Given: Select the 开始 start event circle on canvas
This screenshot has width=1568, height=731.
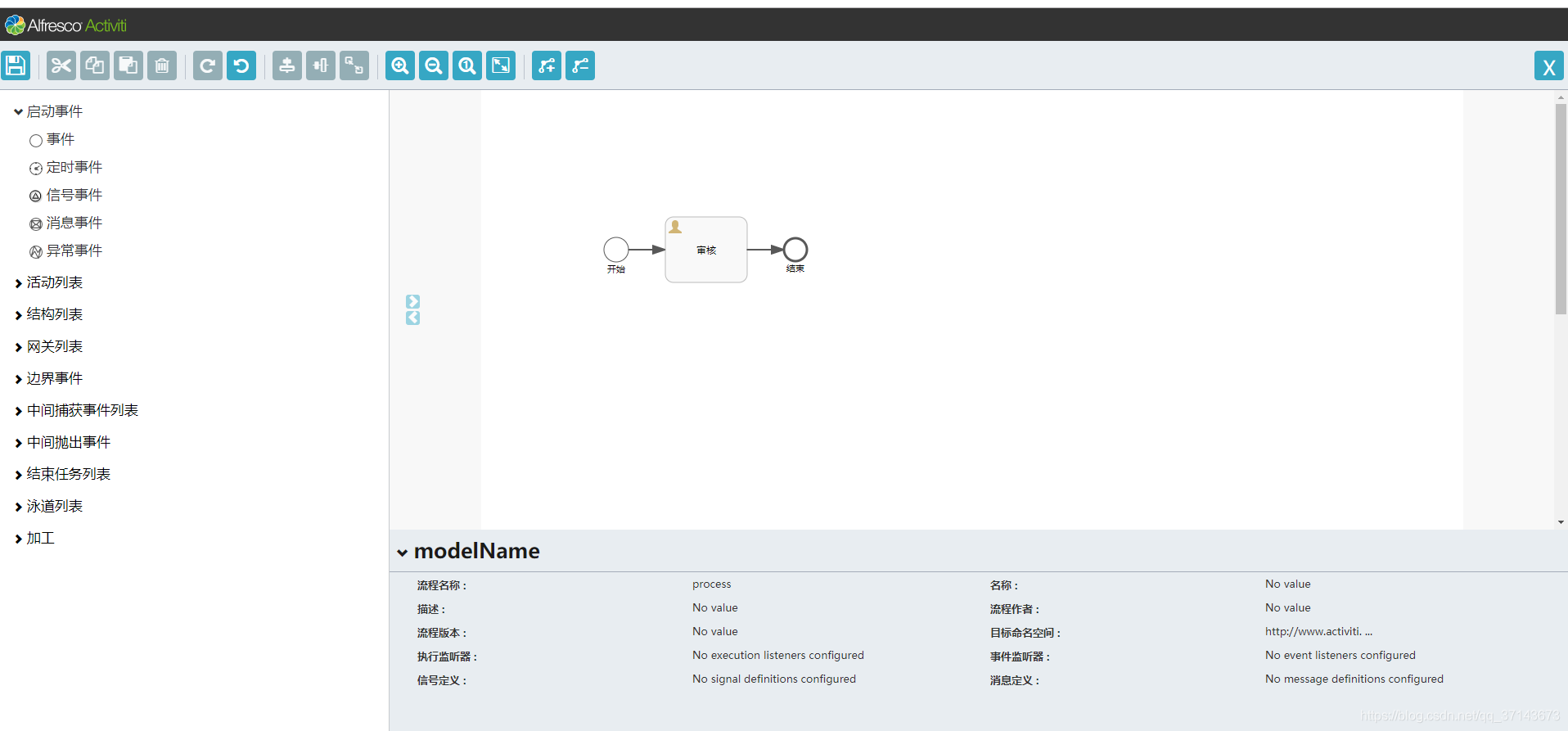Looking at the screenshot, I should pos(616,250).
